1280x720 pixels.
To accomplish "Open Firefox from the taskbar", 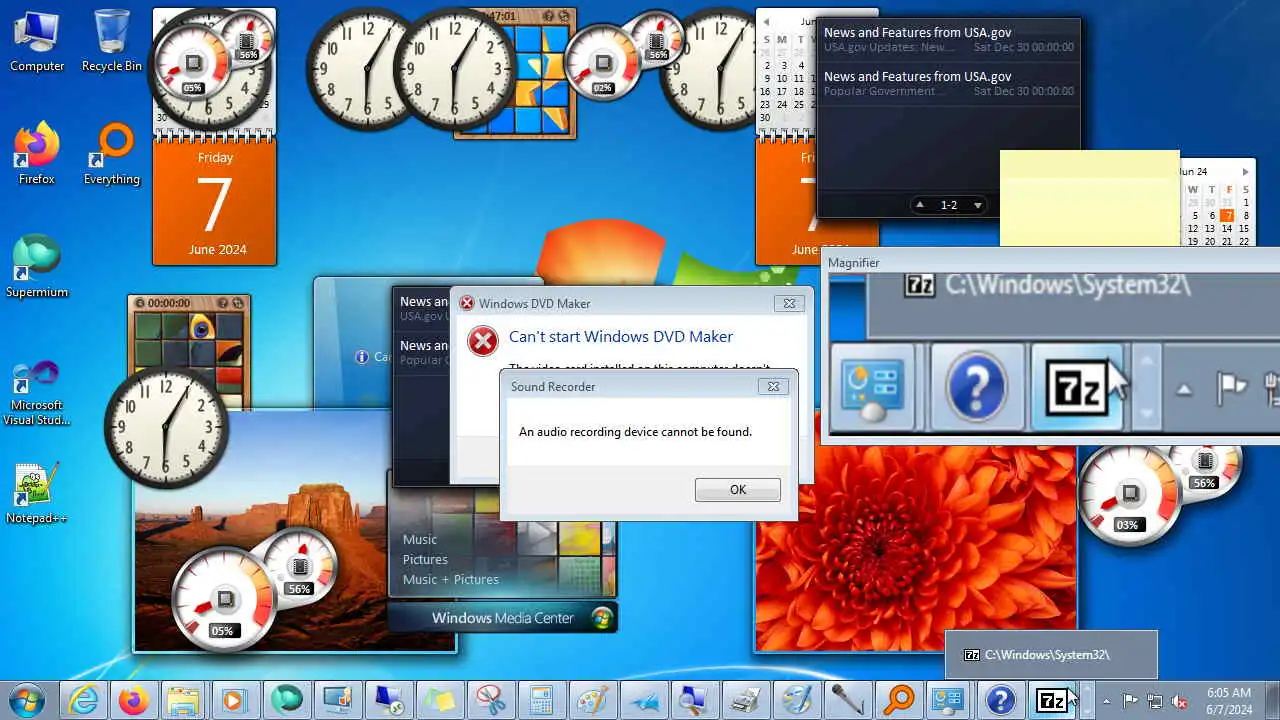I will point(133,700).
